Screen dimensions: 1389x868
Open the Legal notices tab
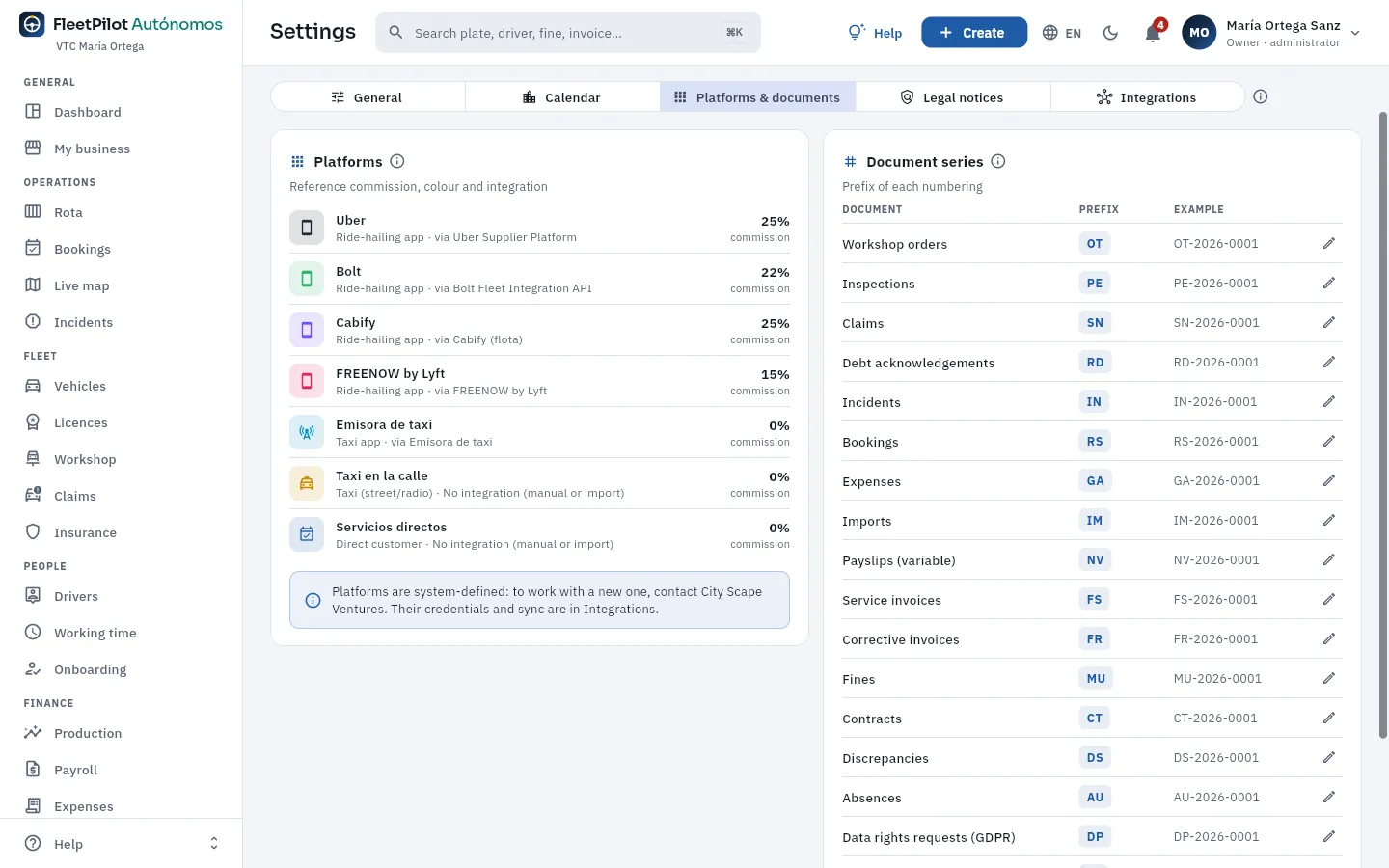tap(952, 97)
